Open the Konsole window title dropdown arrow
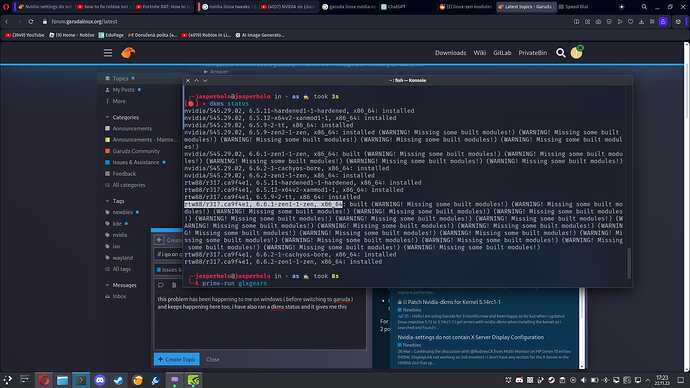 click(x=205, y=81)
